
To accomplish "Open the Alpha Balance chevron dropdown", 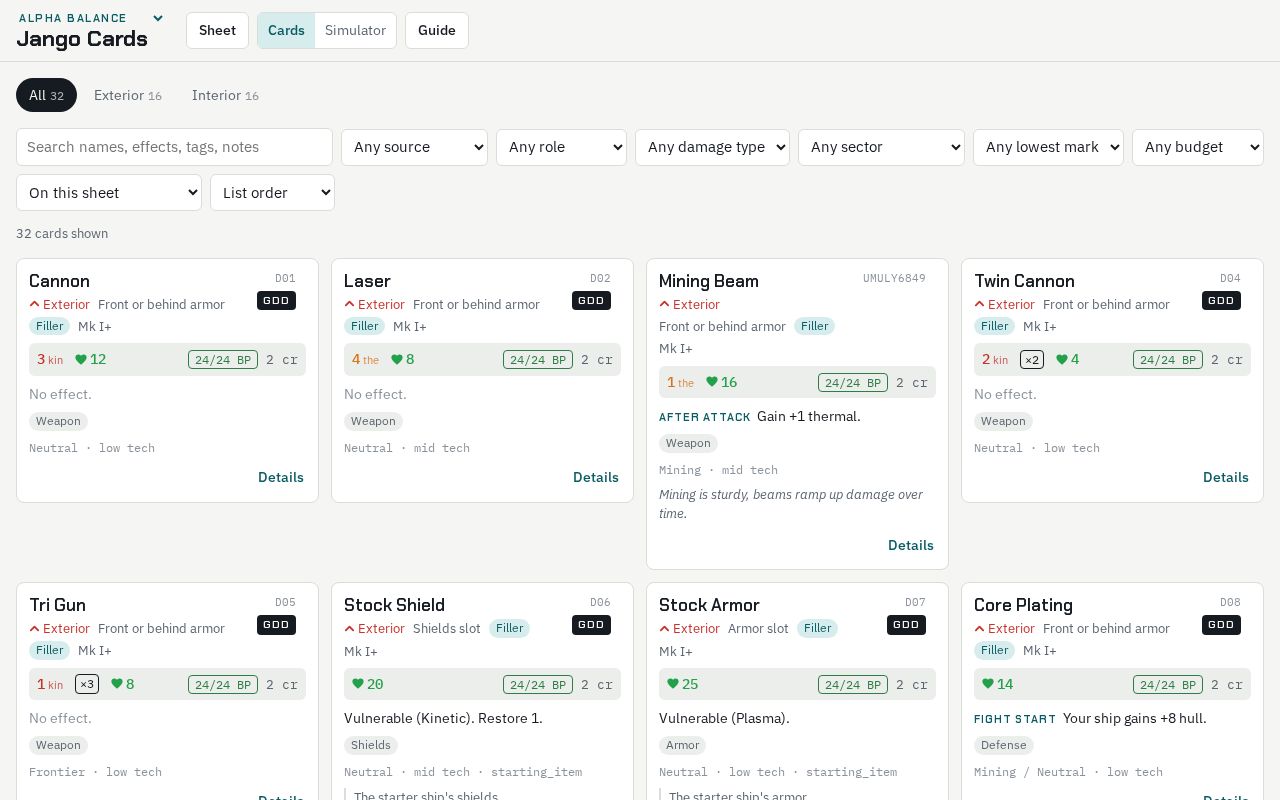I will (x=157, y=18).
